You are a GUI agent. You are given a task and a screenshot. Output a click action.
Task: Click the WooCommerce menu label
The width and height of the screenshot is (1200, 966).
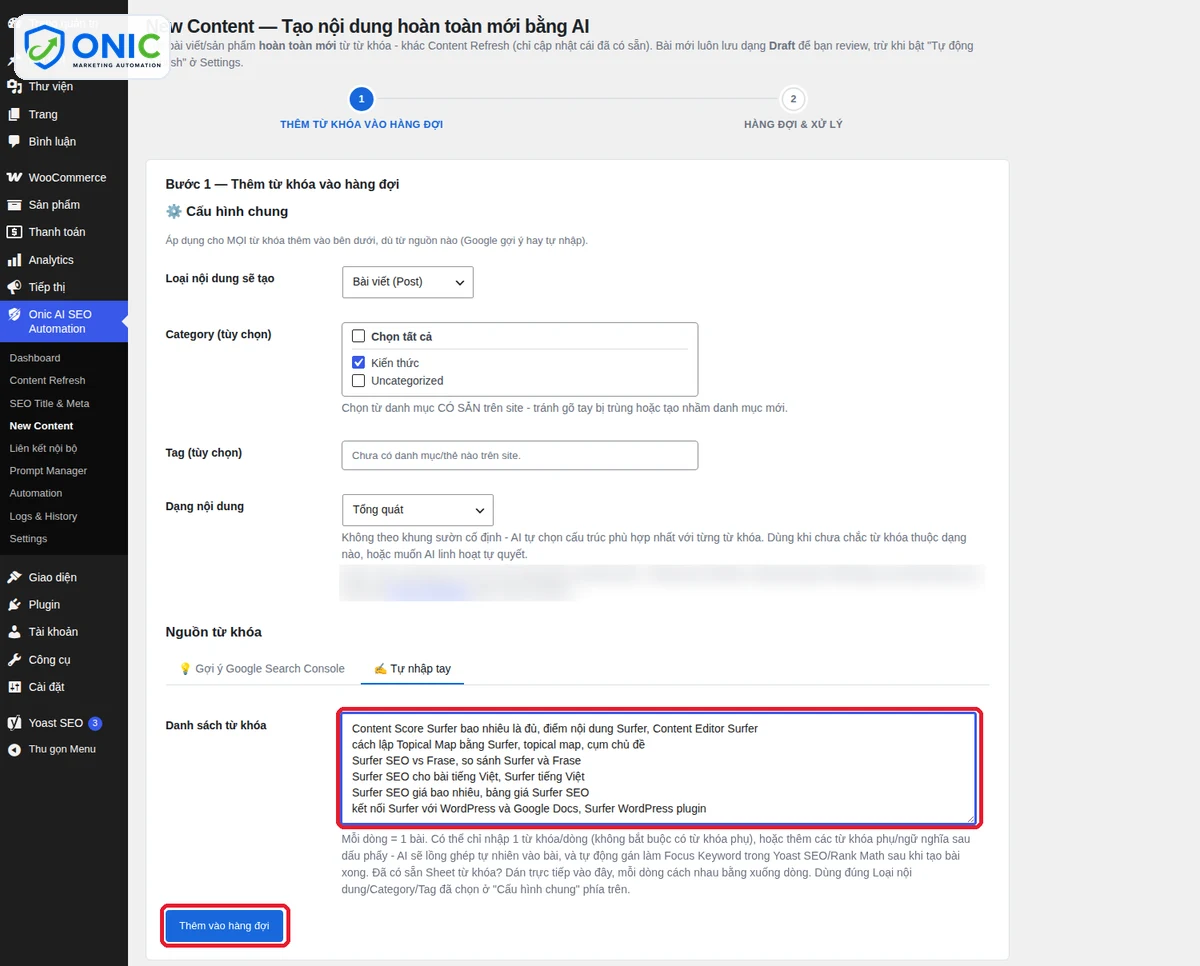point(67,177)
